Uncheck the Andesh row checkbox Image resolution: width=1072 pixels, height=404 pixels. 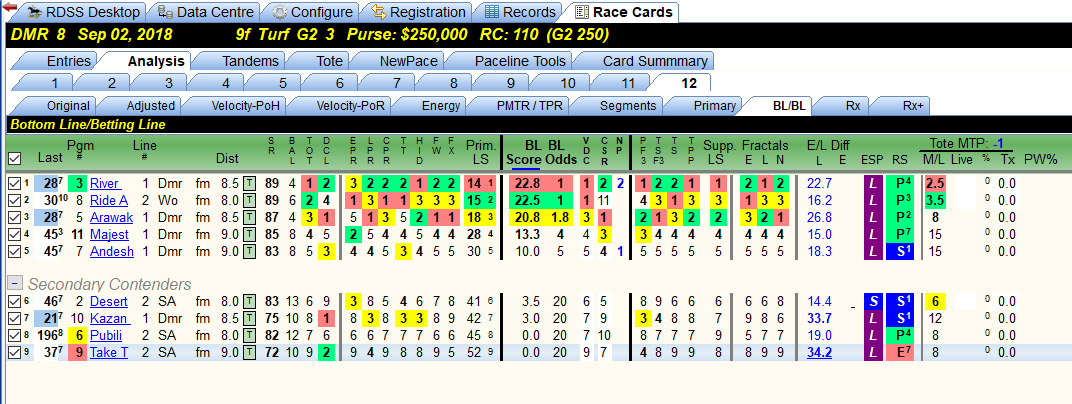click(x=14, y=252)
